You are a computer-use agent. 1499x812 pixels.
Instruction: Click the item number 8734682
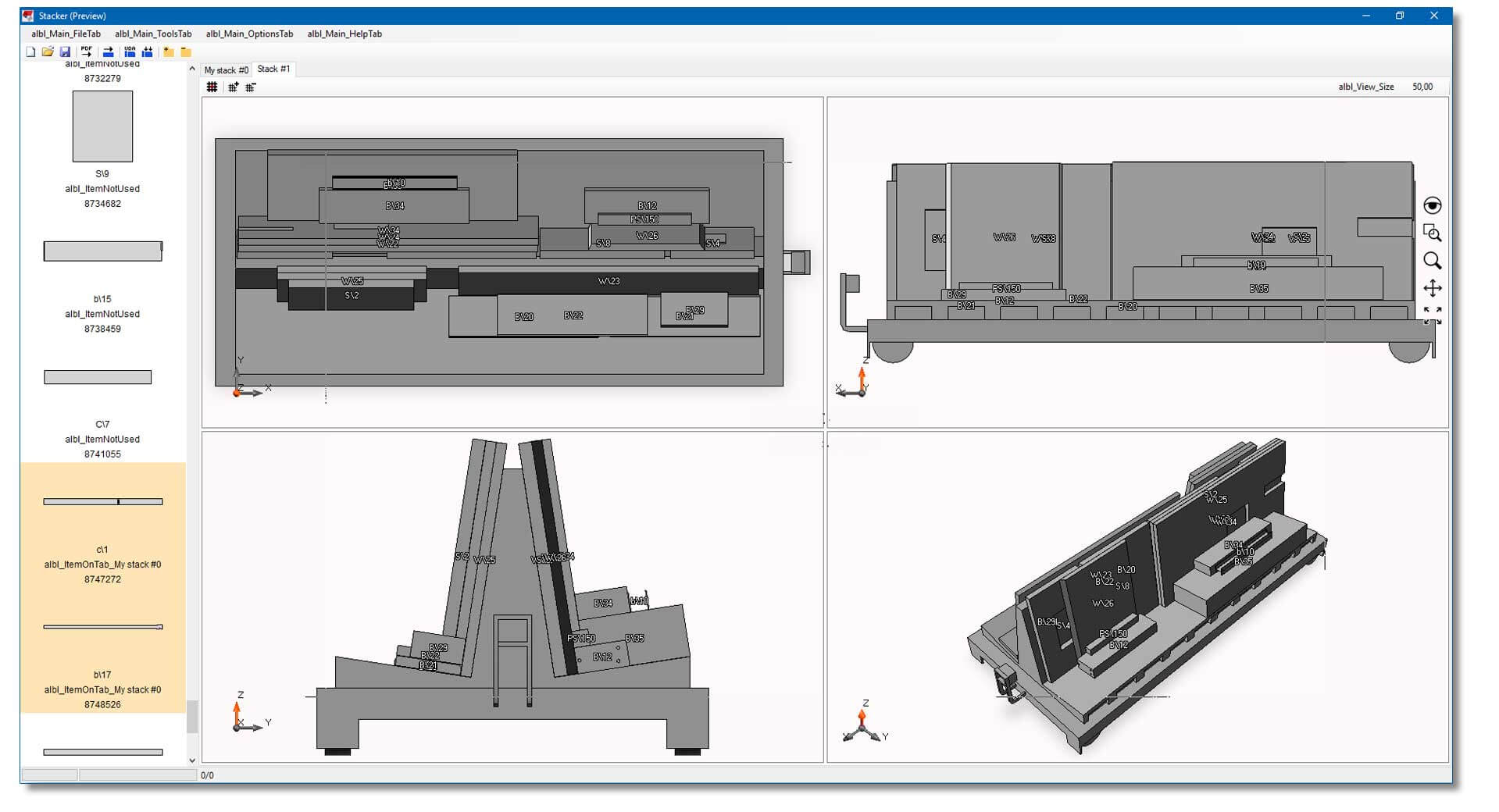pyautogui.click(x=102, y=204)
